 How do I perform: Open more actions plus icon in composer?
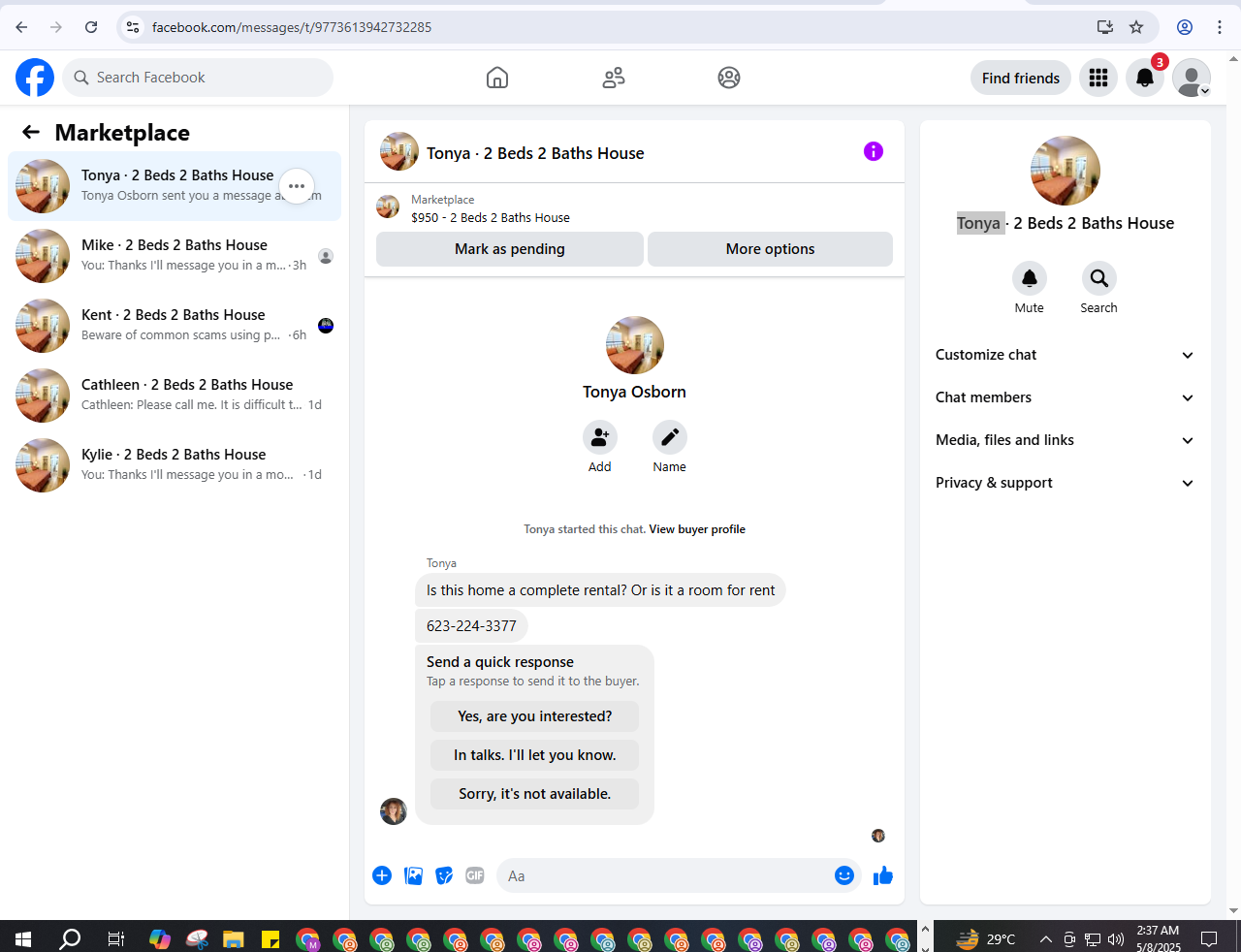382,875
